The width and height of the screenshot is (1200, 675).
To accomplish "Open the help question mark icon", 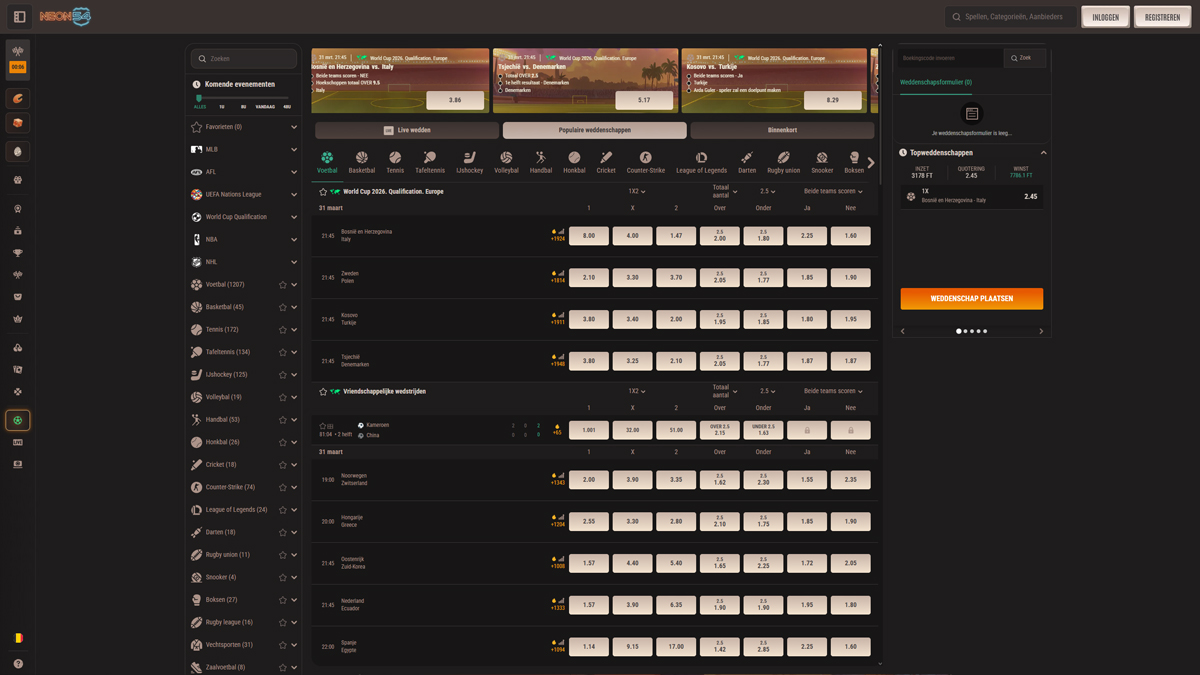I will click(x=18, y=664).
